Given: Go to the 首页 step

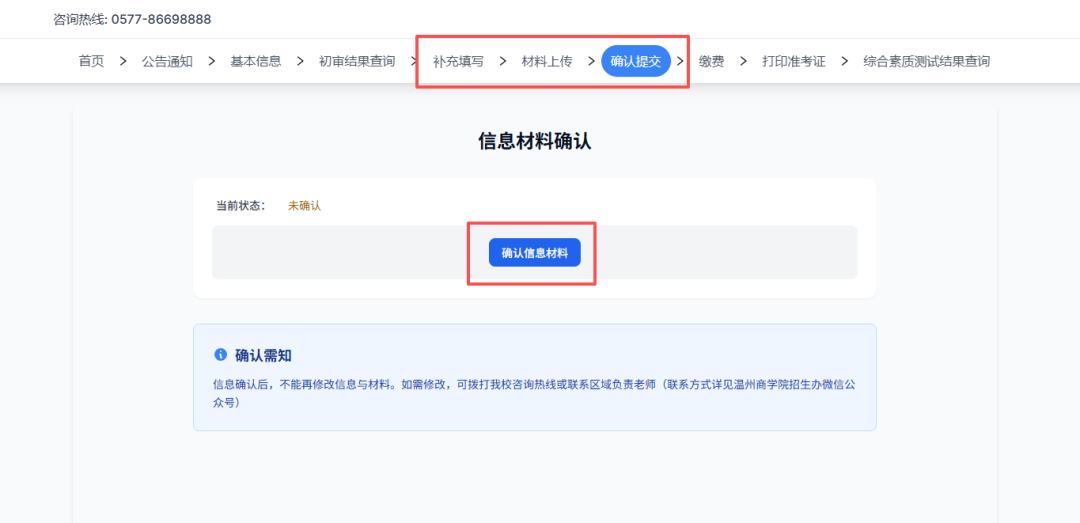Looking at the screenshot, I should pyautogui.click(x=91, y=61).
